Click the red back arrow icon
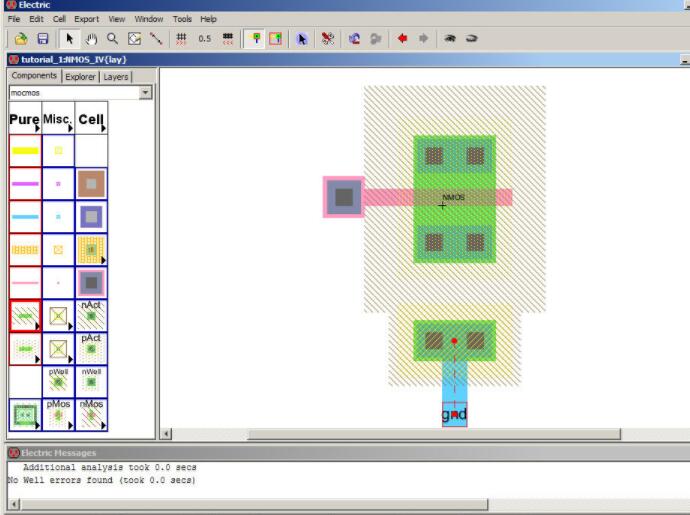 tap(402, 38)
